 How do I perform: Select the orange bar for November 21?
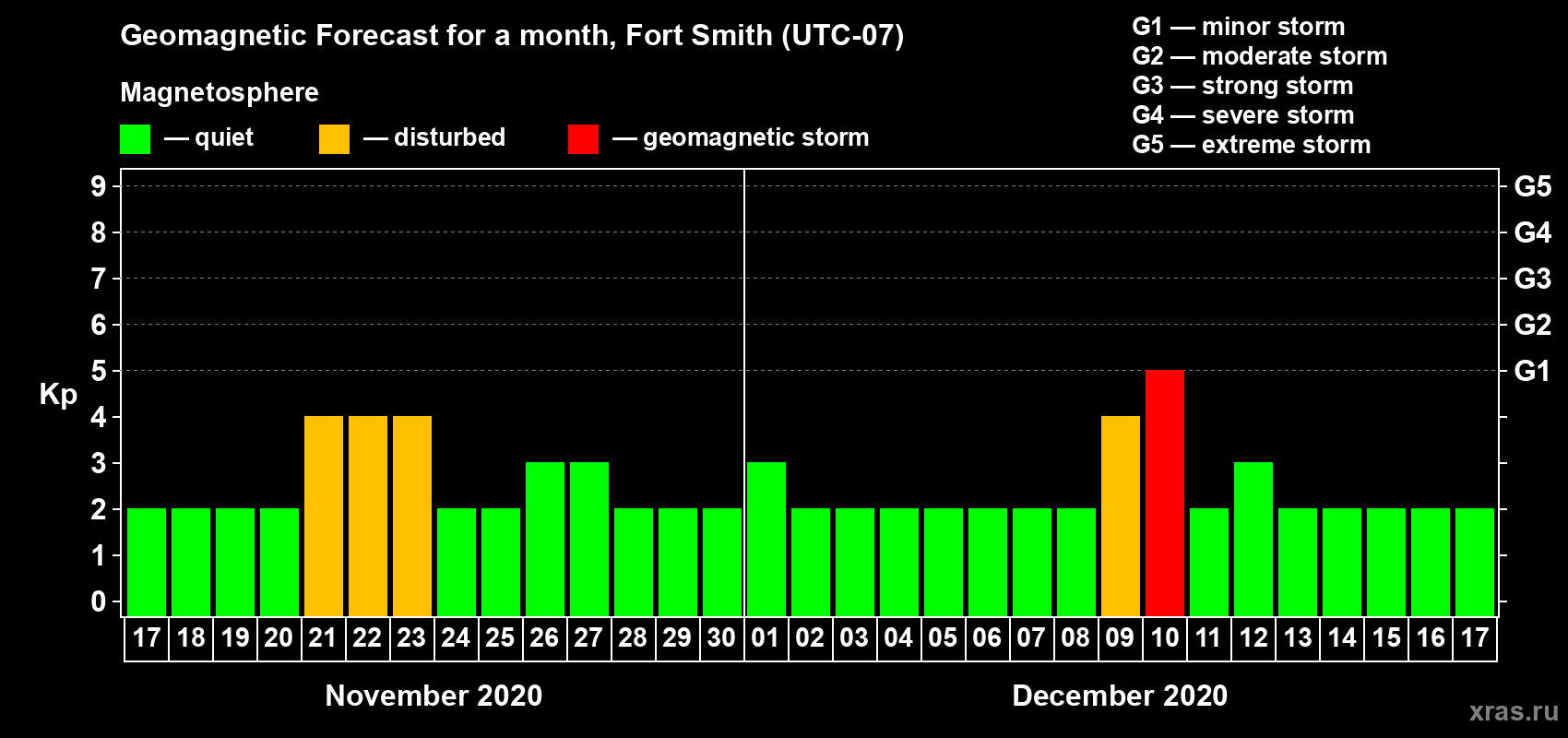tap(324, 516)
